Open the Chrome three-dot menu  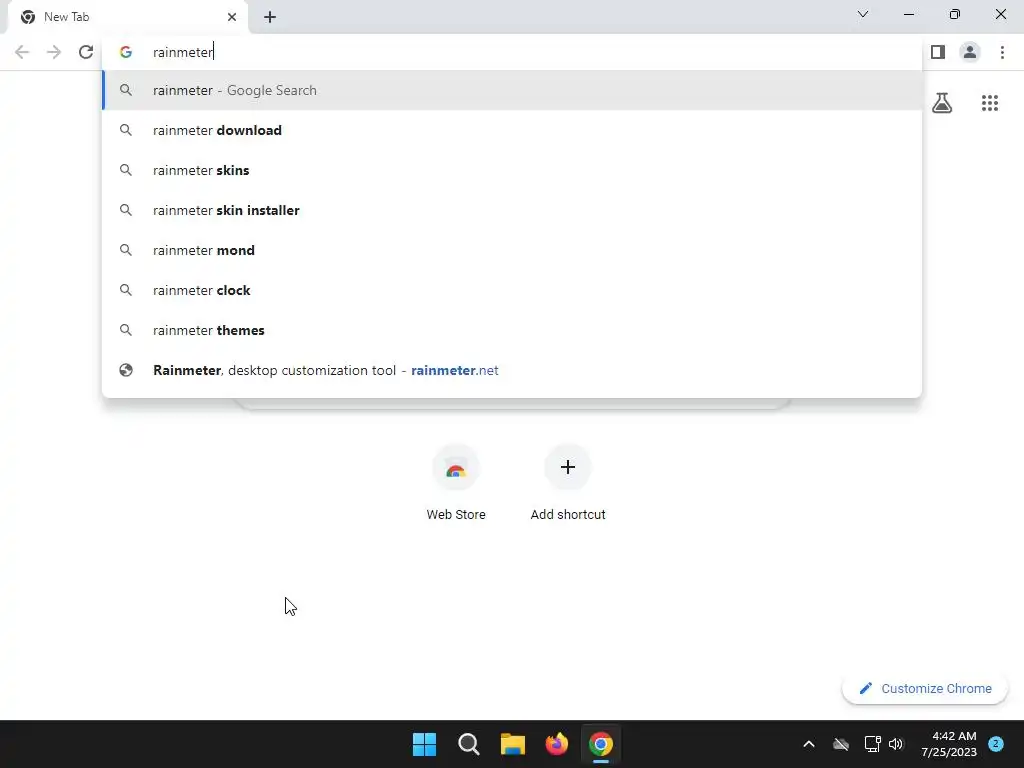[x=1002, y=52]
